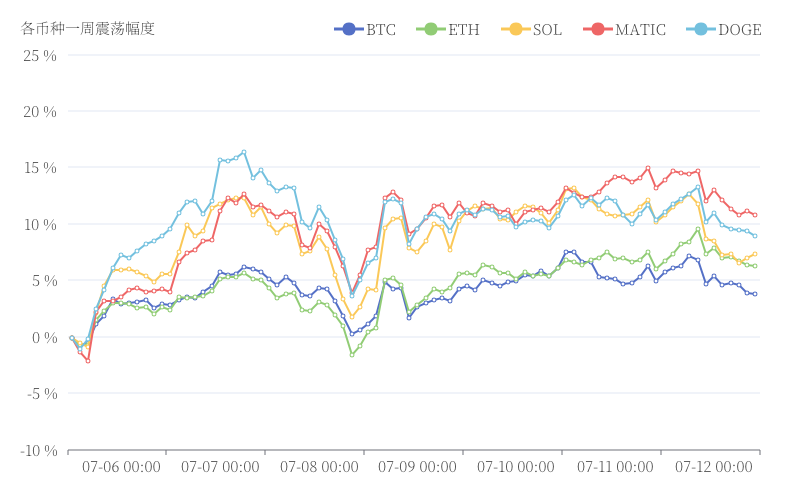Click the 0 % y-axis label
Image resolution: width=800 pixels, height=500 pixels.
point(44,338)
